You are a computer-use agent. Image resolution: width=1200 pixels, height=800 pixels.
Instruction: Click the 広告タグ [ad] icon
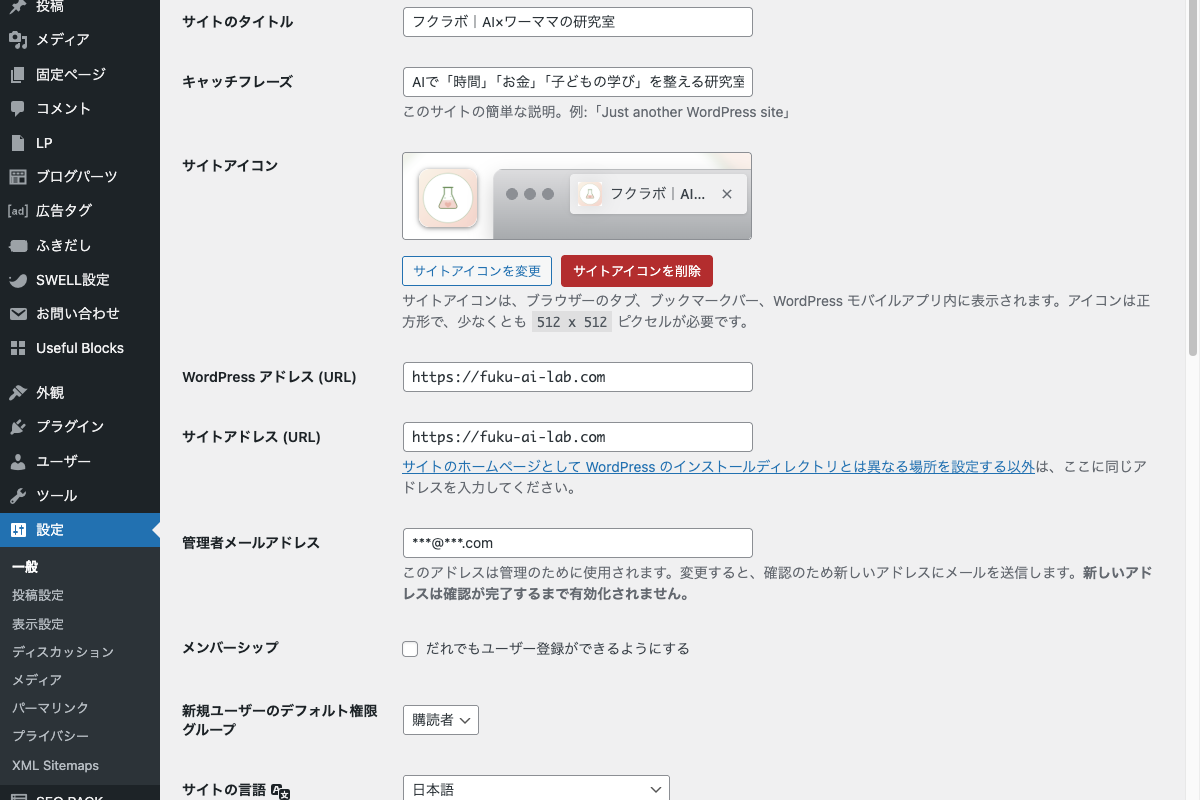(18, 211)
